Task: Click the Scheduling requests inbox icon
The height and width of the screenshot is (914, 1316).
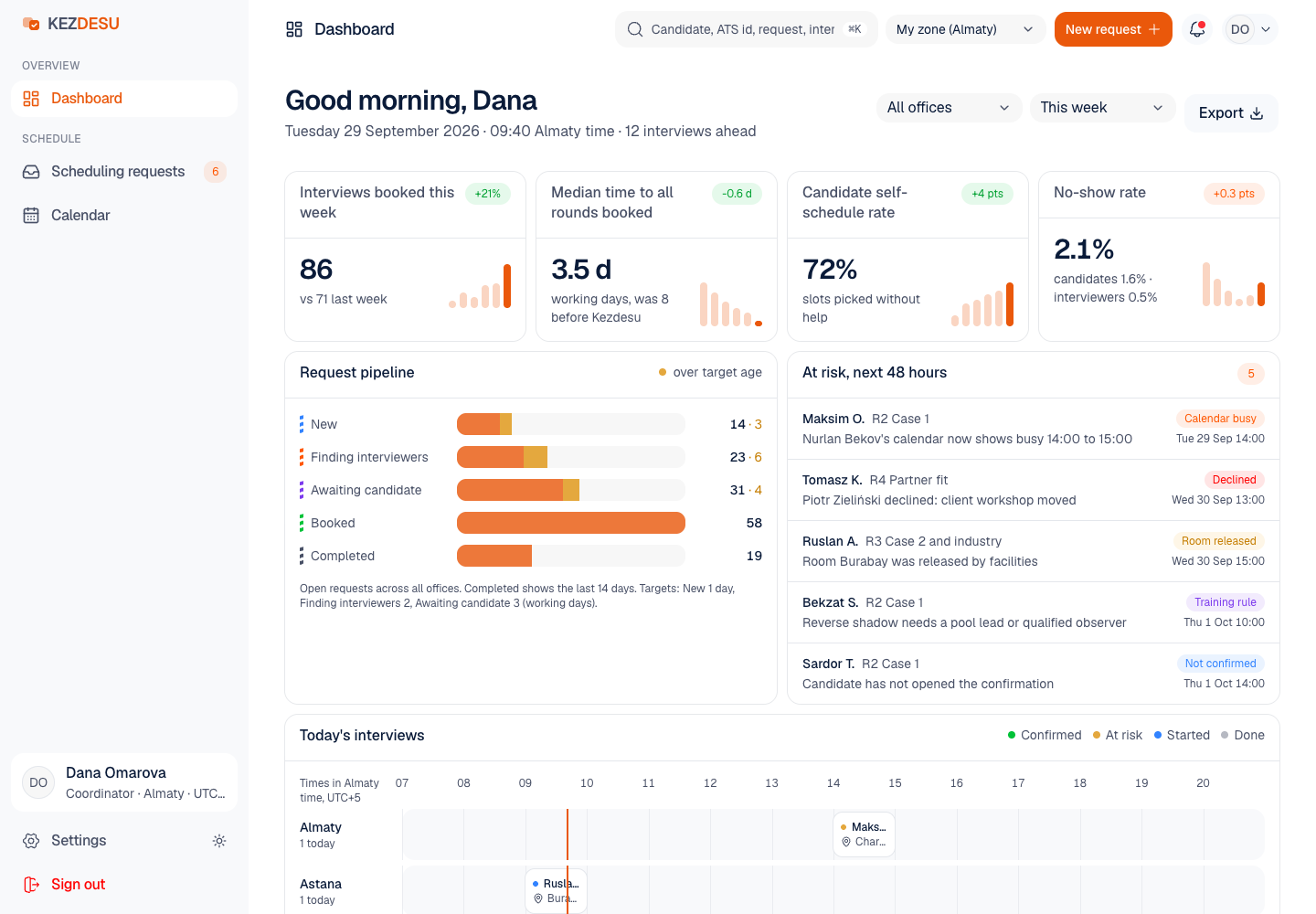Action: pyautogui.click(x=31, y=172)
